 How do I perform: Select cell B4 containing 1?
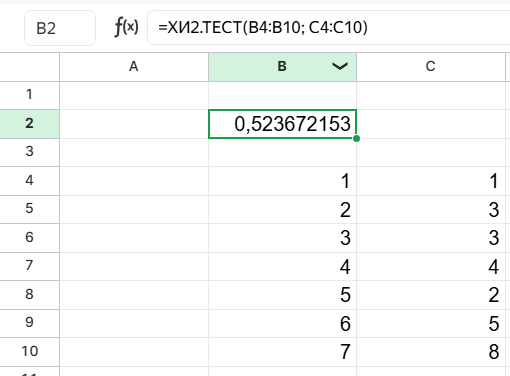[x=282, y=181]
